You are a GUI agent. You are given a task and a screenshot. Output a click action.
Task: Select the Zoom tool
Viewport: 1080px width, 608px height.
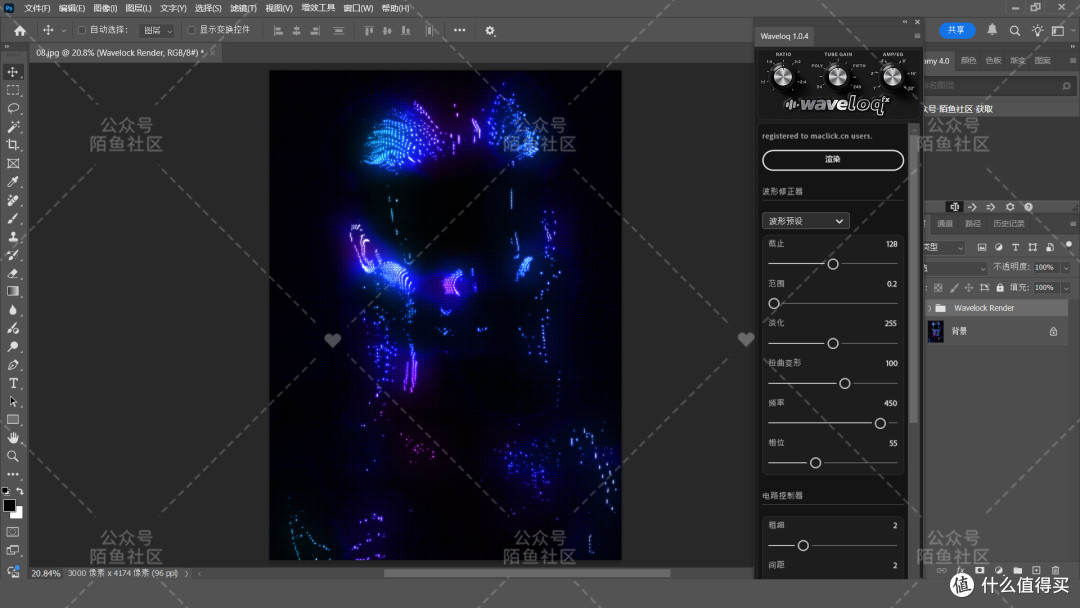pos(13,456)
